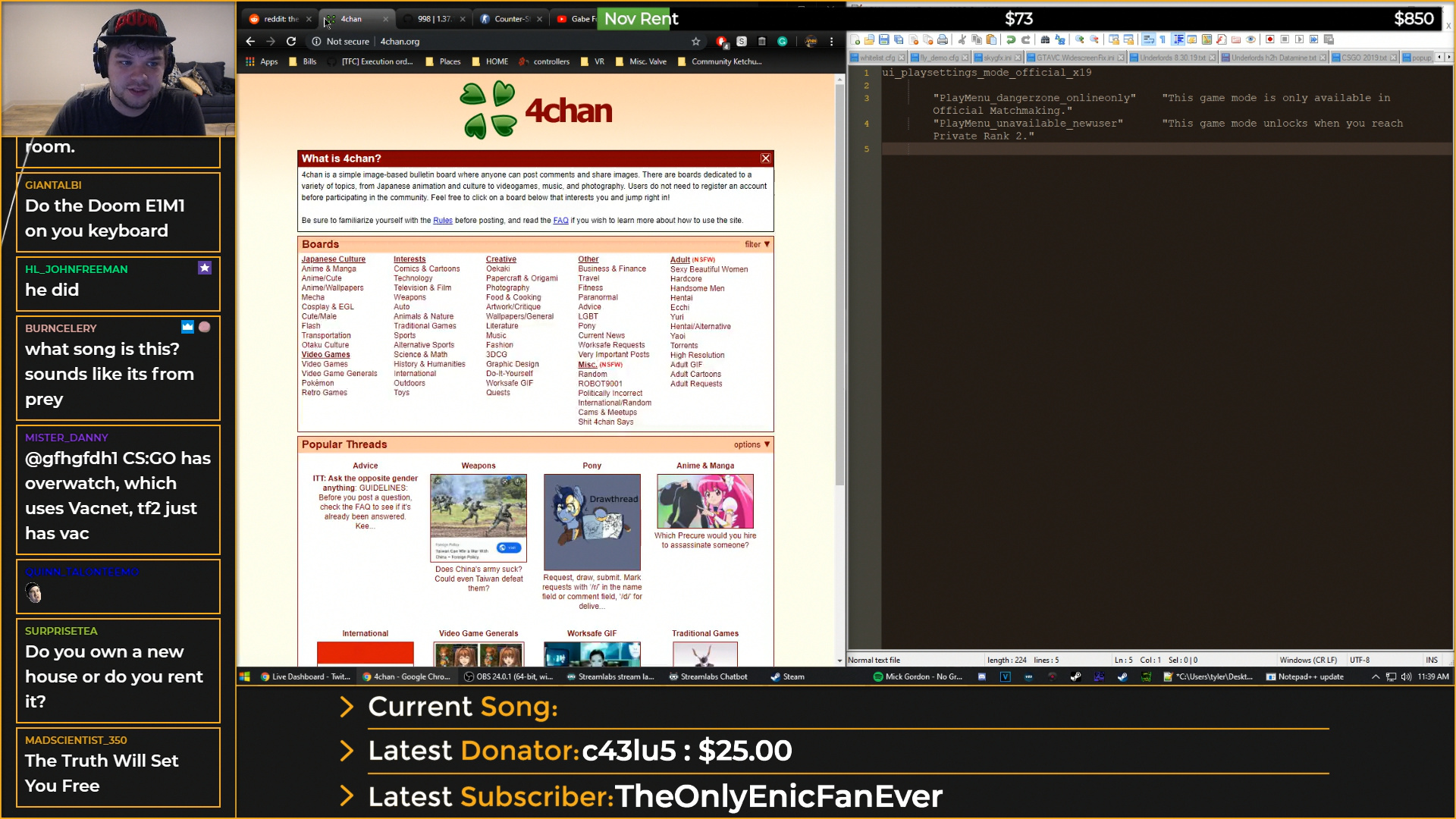This screenshot has width=1456, height=819.
Task: Click Pony Drawthread thumbnail
Action: [x=592, y=522]
